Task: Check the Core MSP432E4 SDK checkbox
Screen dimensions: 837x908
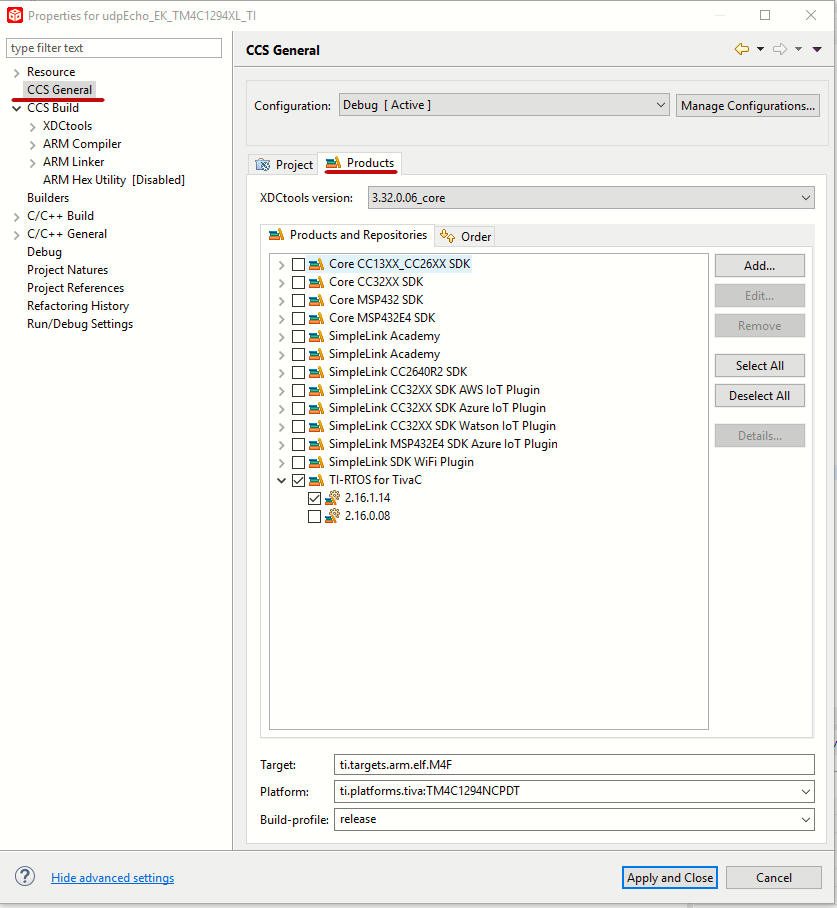Action: click(298, 318)
